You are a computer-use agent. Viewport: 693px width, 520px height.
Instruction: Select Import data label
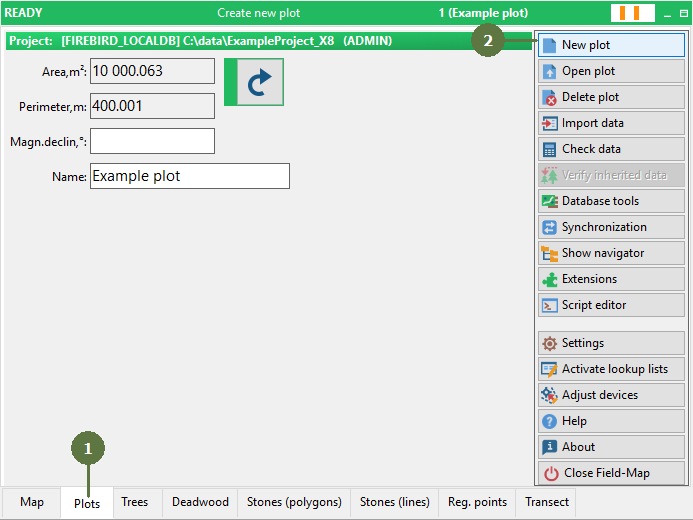tap(592, 123)
